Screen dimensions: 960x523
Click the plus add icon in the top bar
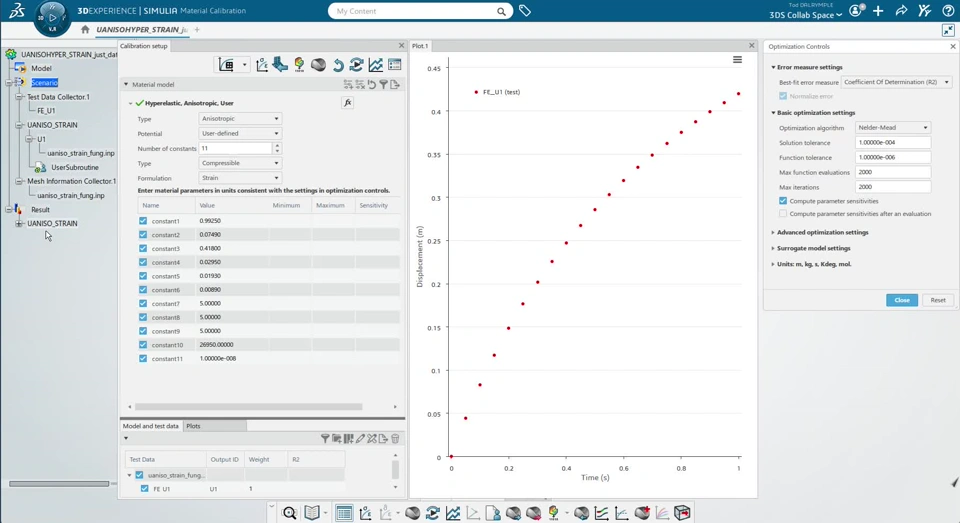point(878,10)
